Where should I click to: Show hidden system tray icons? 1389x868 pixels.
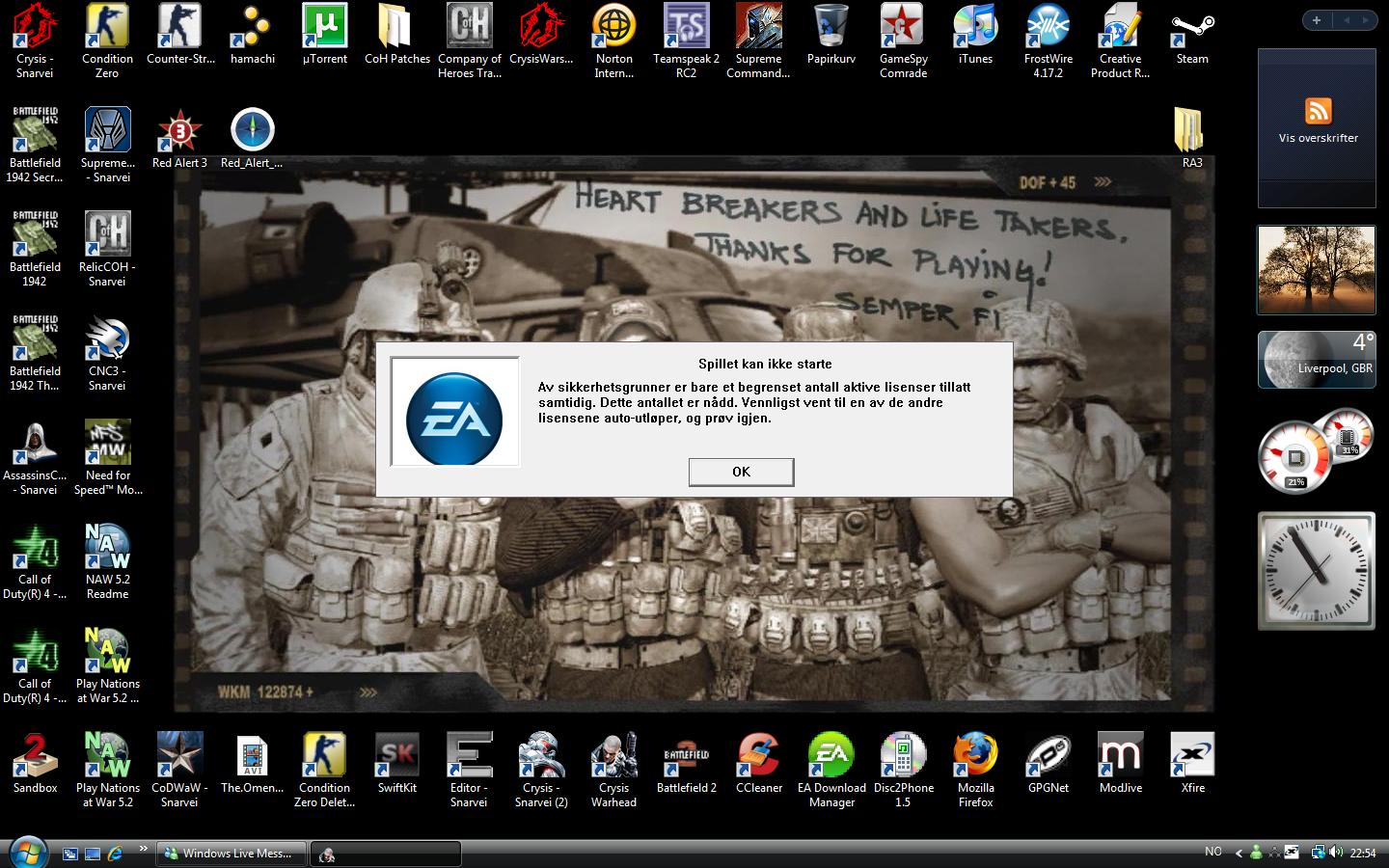[1239, 853]
